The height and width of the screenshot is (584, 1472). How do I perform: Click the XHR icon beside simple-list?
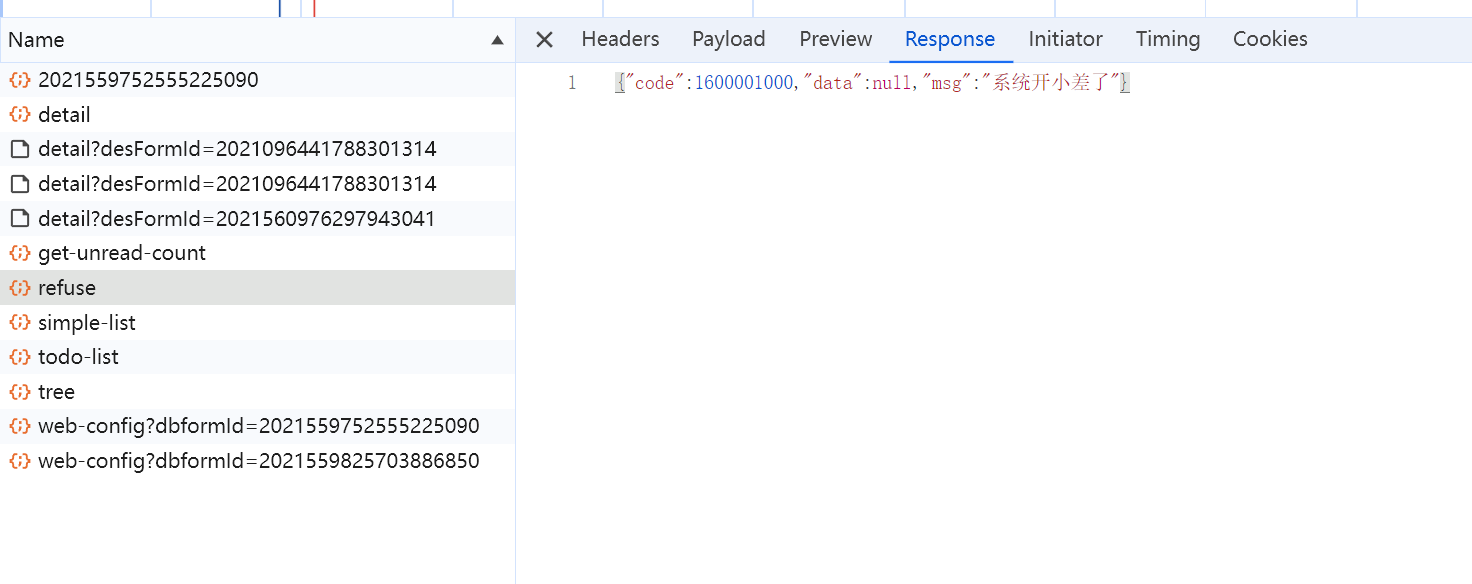coord(19,323)
